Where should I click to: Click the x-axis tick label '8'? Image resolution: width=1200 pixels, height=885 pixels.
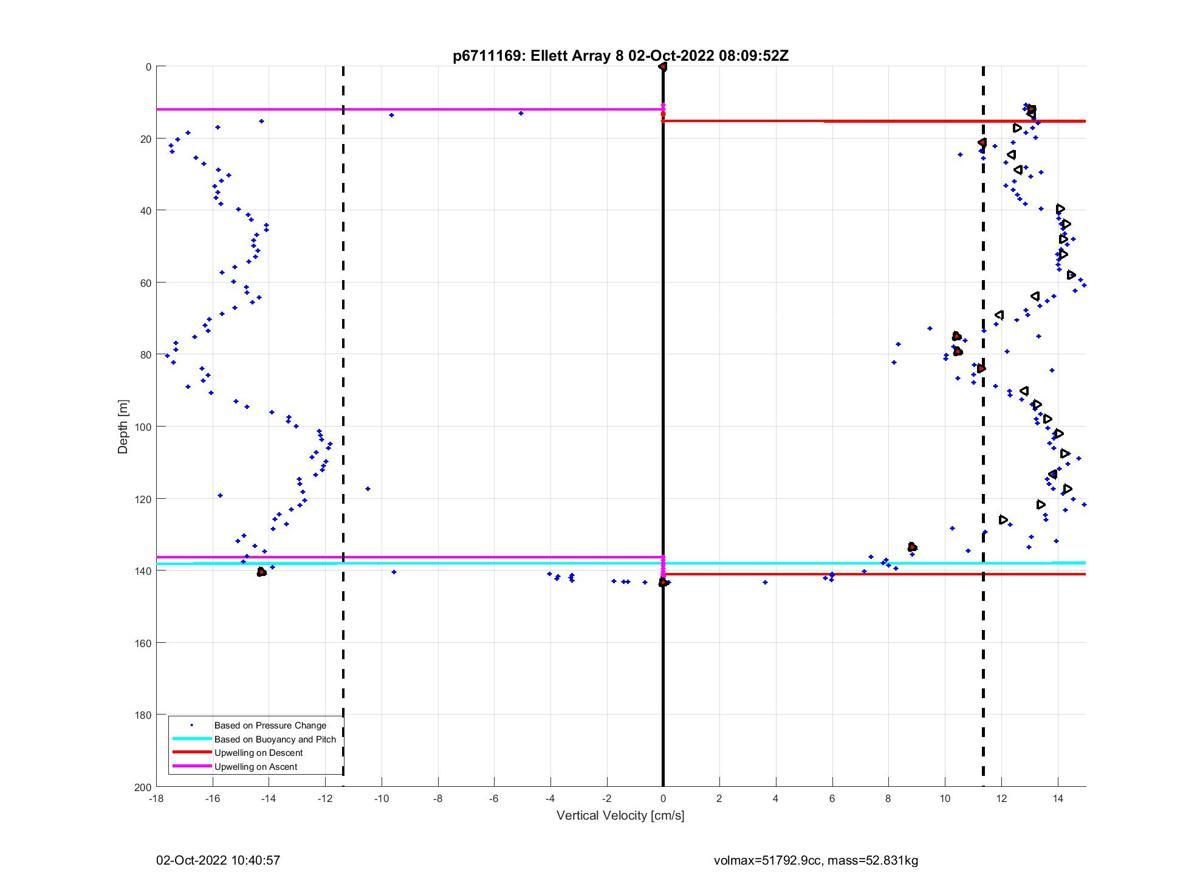pos(888,798)
